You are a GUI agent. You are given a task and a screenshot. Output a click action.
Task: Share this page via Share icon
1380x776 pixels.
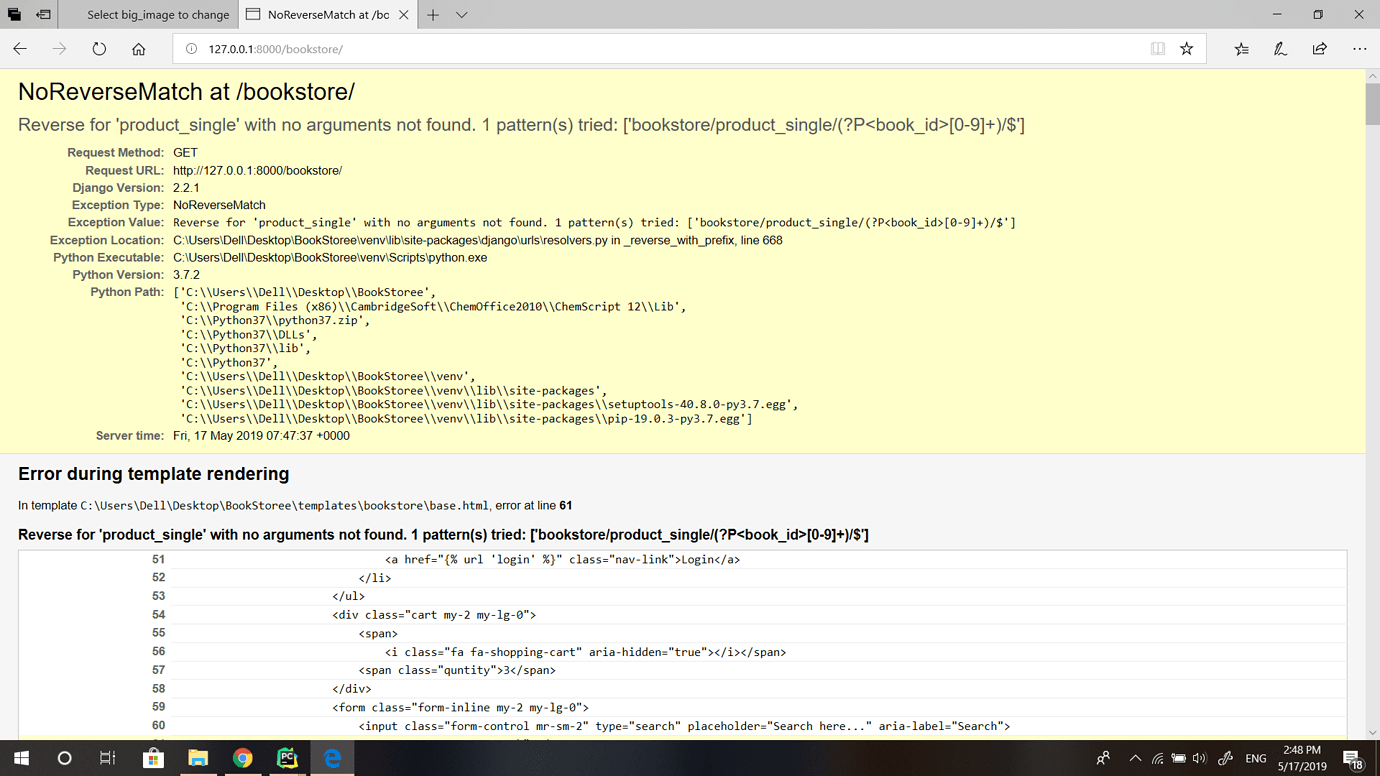pos(1319,49)
